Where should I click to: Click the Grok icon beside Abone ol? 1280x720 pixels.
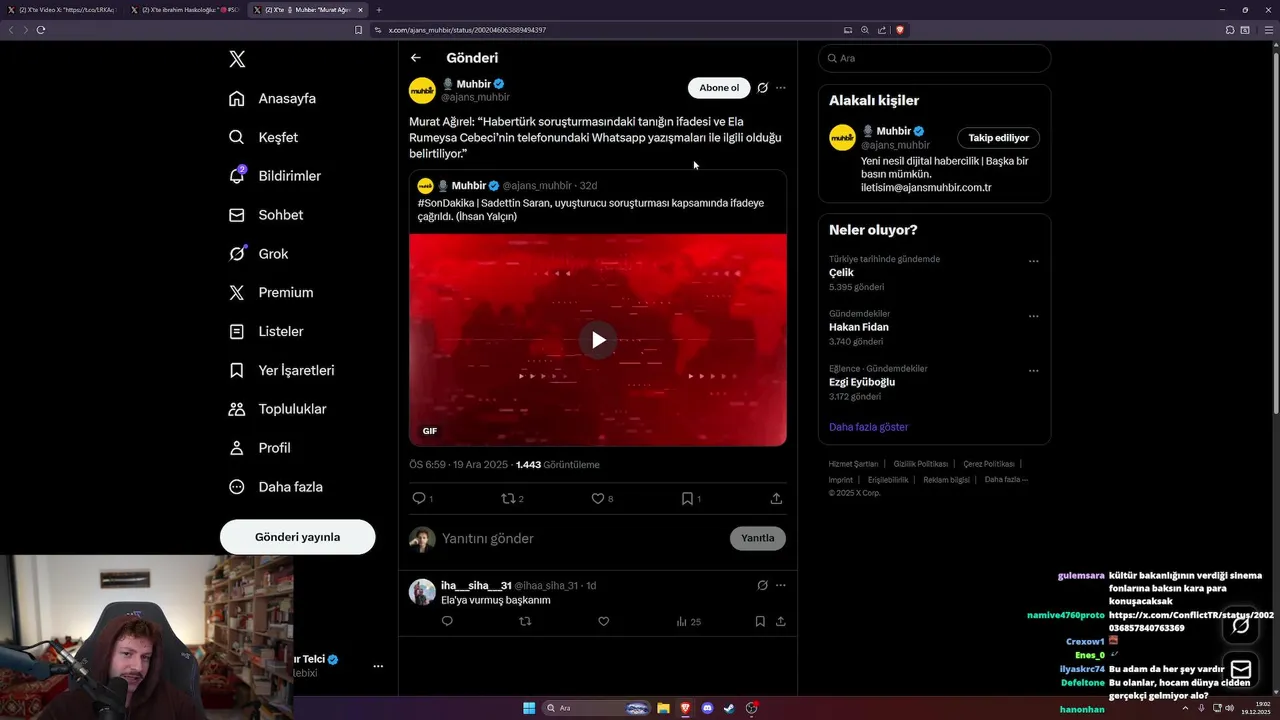(762, 88)
